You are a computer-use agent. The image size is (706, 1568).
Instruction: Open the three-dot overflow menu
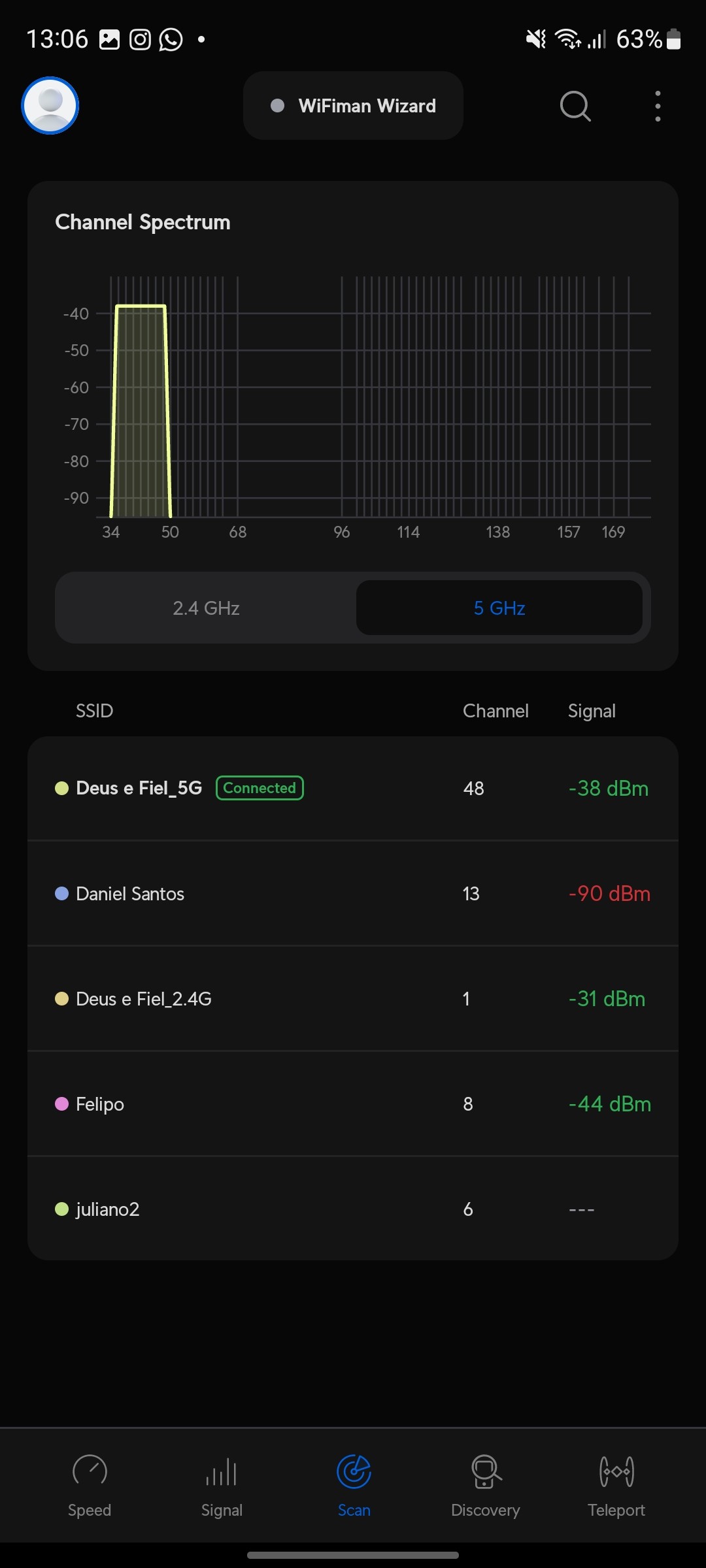[658, 106]
